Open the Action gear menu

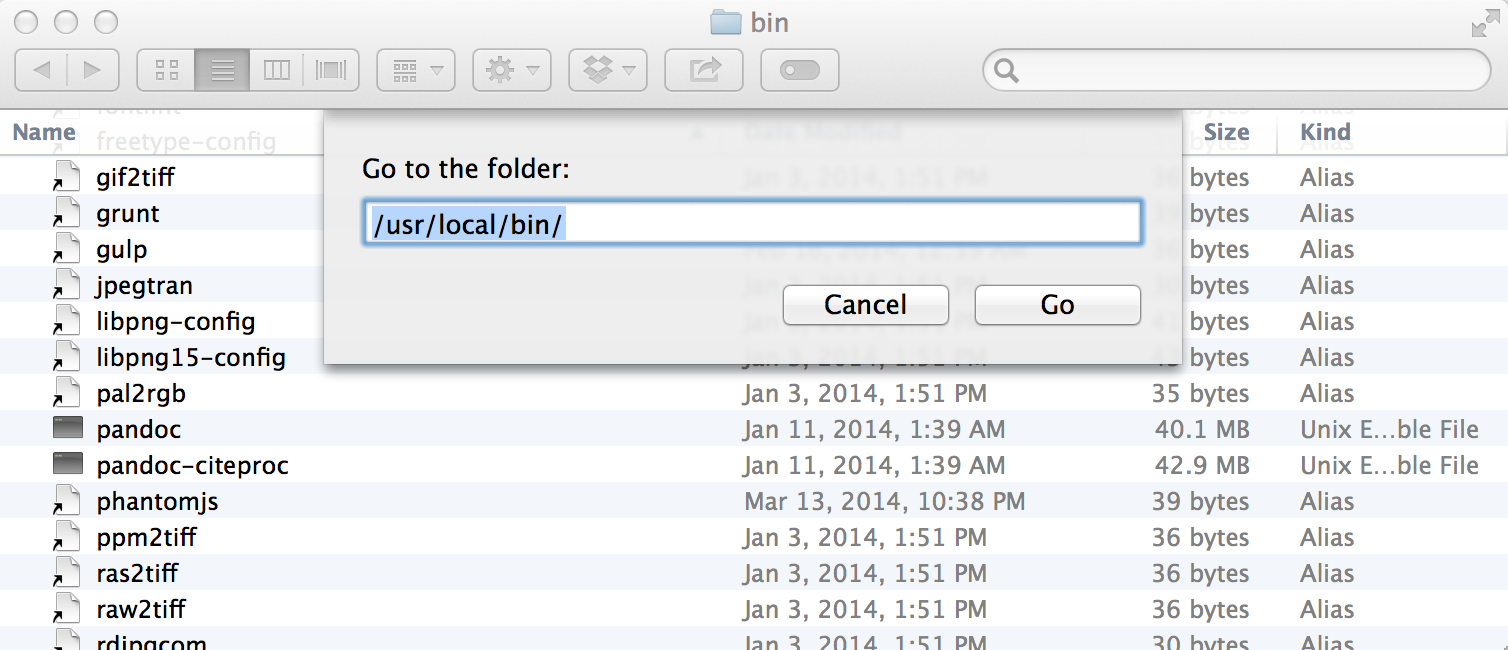coord(512,70)
